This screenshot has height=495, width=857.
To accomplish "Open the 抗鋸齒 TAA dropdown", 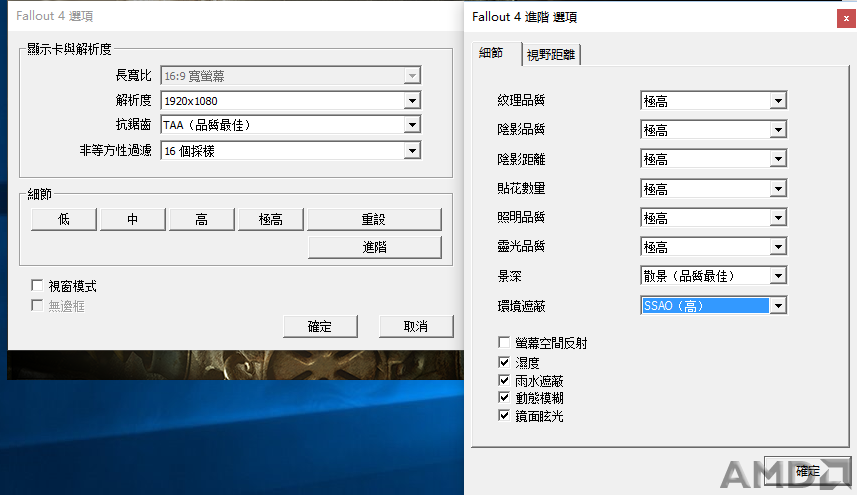I will click(x=290, y=125).
